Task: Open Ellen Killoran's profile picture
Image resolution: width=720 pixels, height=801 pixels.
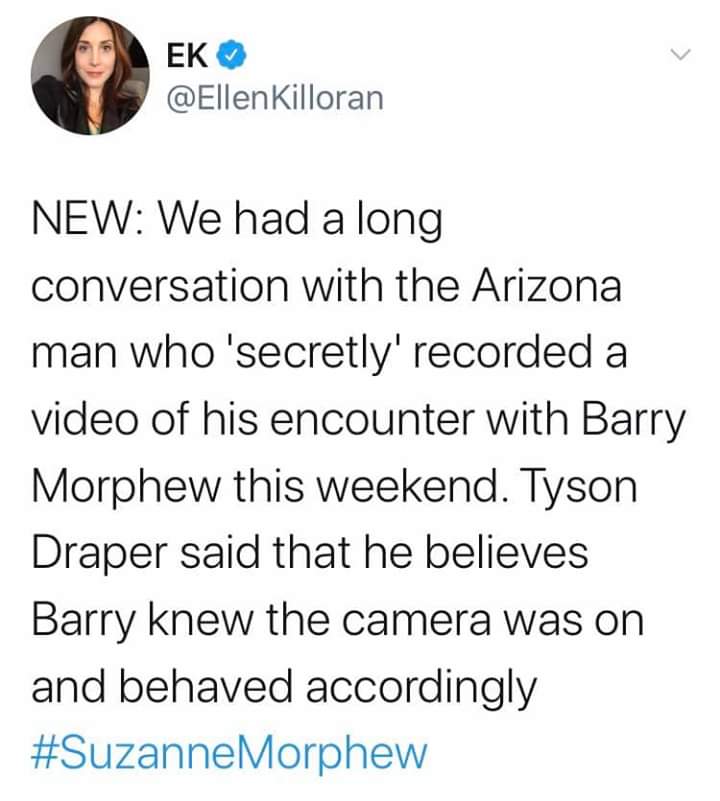Action: pos(85,78)
